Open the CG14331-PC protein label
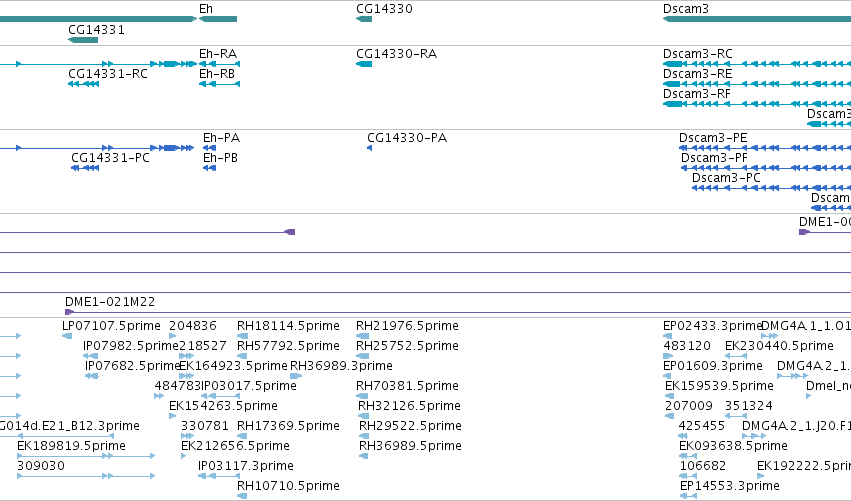 (110, 158)
